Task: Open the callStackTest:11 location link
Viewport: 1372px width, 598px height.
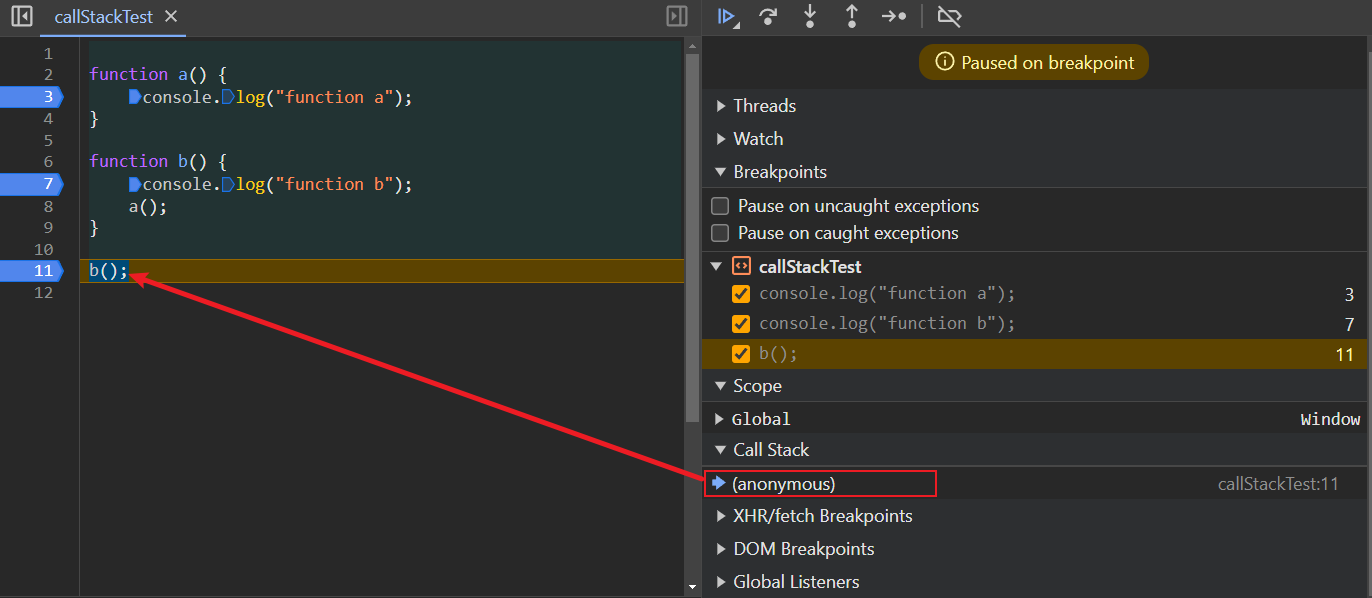Action: coord(1277,484)
